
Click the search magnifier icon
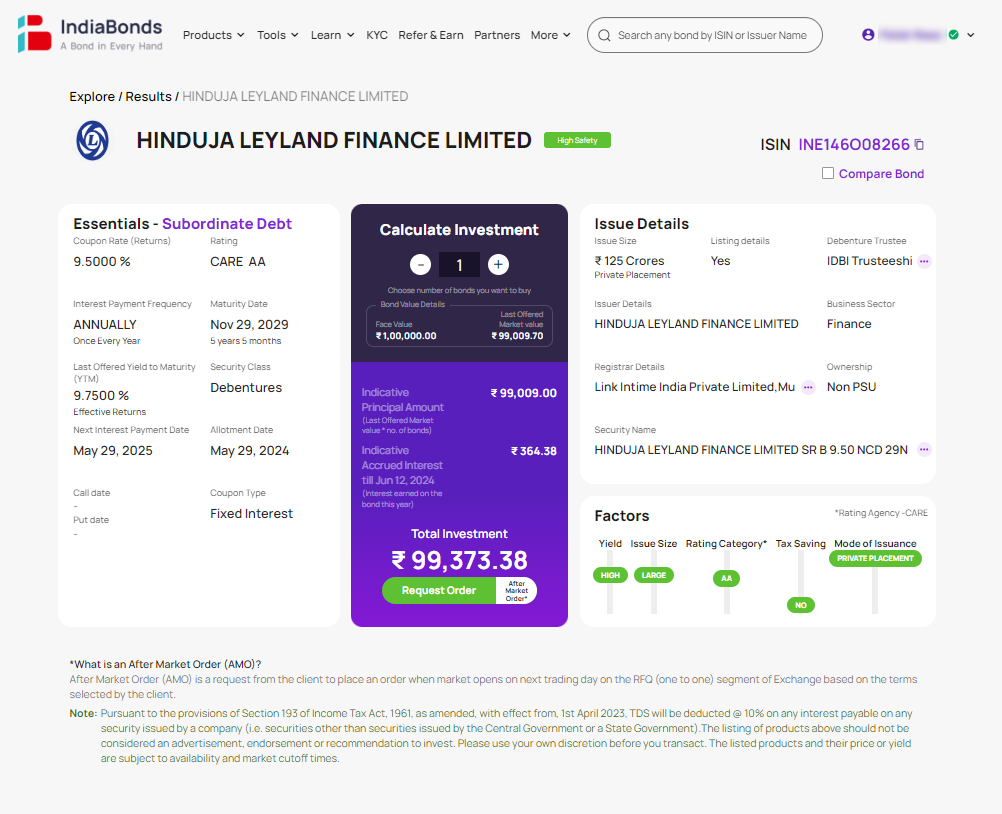click(604, 36)
